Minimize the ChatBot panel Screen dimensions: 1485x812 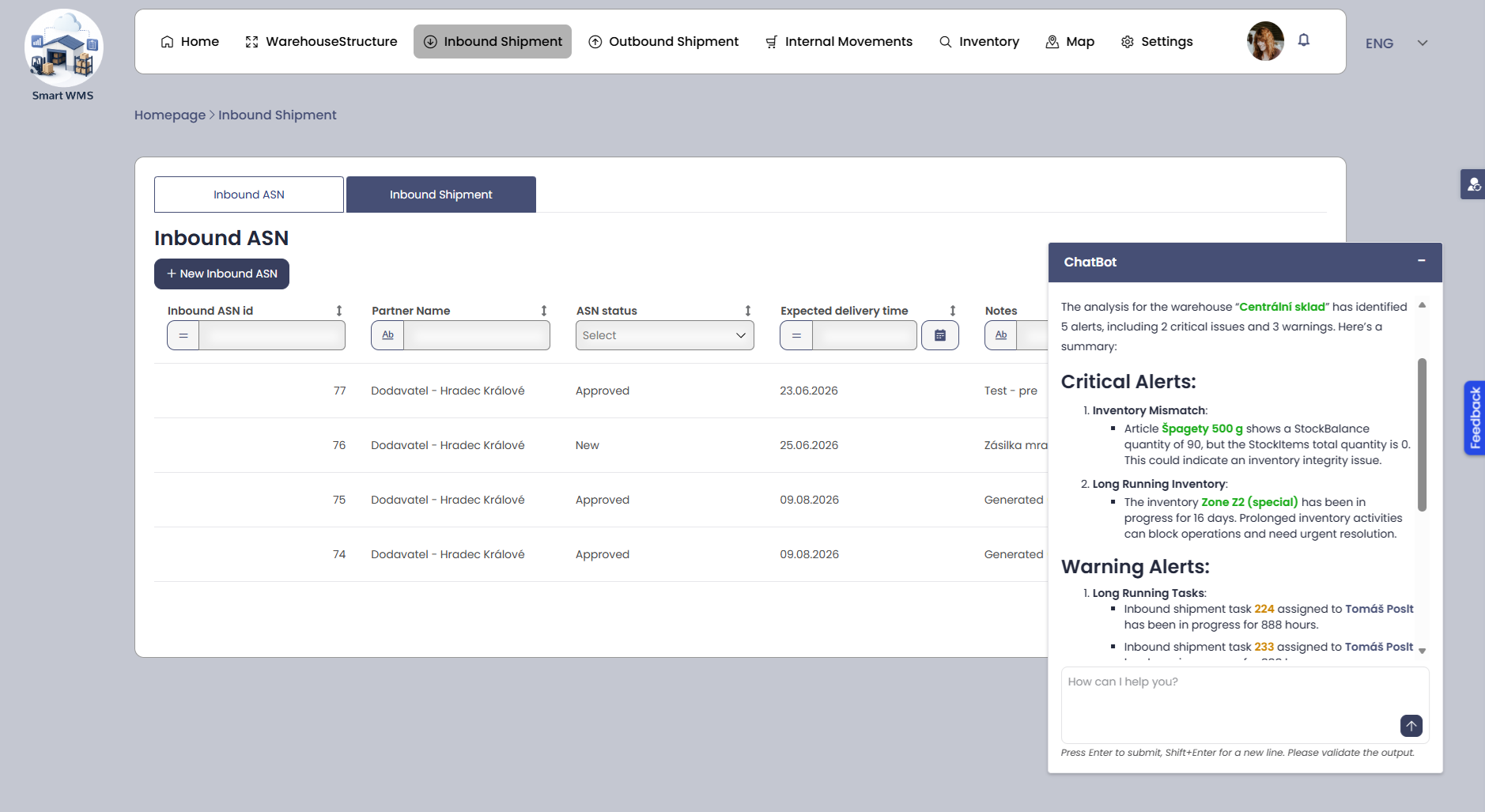coord(1422,261)
